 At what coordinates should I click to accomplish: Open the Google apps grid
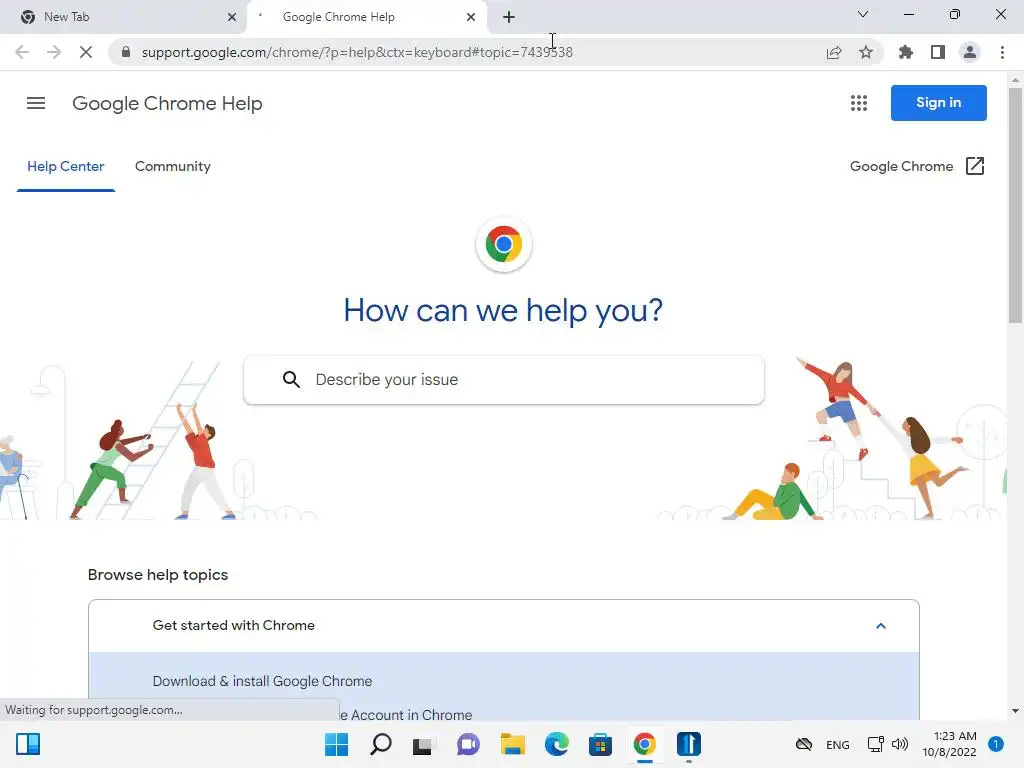(x=859, y=103)
